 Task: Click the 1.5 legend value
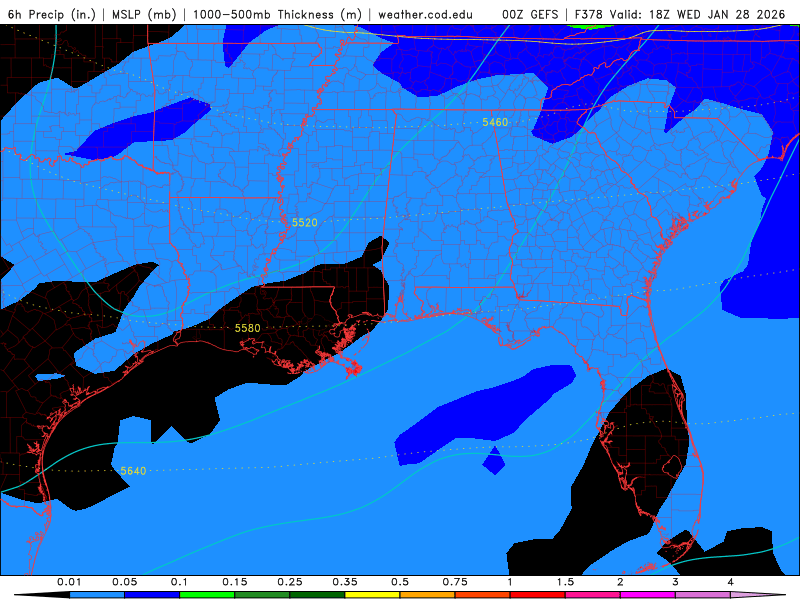pyautogui.click(x=565, y=582)
